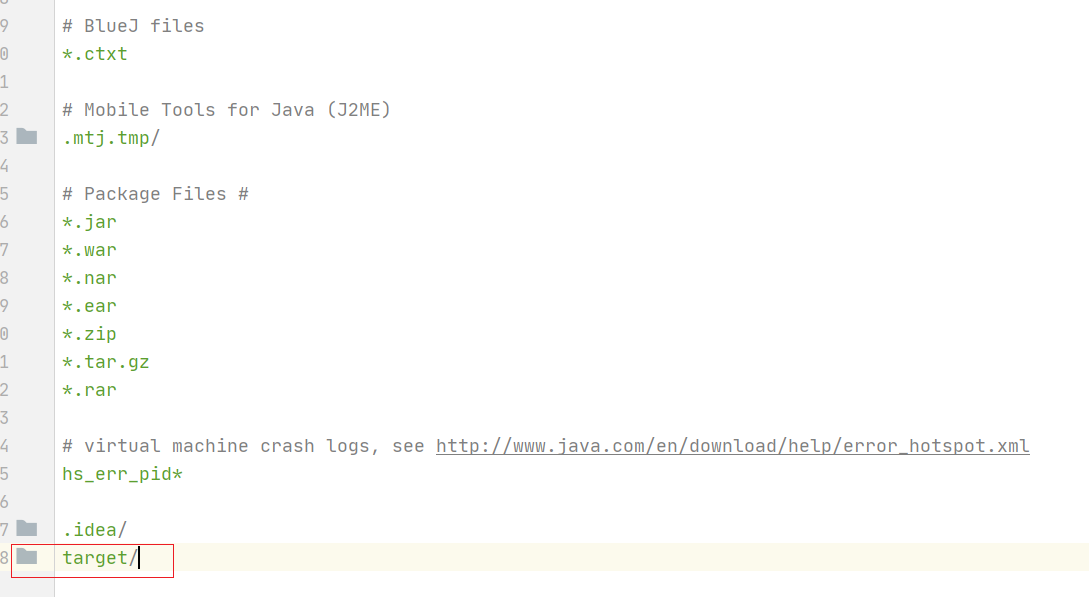This screenshot has width=1089, height=597.
Task: Click the *.ear ignore pattern
Action: [90, 306]
